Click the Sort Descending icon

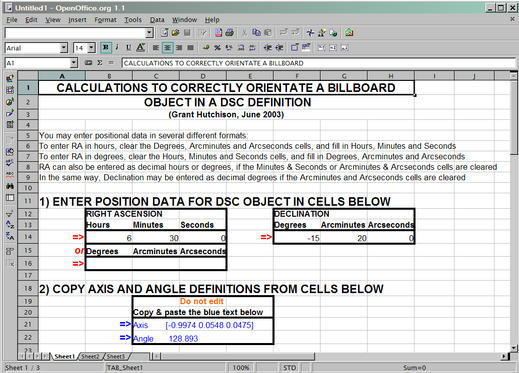pyautogui.click(x=10, y=236)
